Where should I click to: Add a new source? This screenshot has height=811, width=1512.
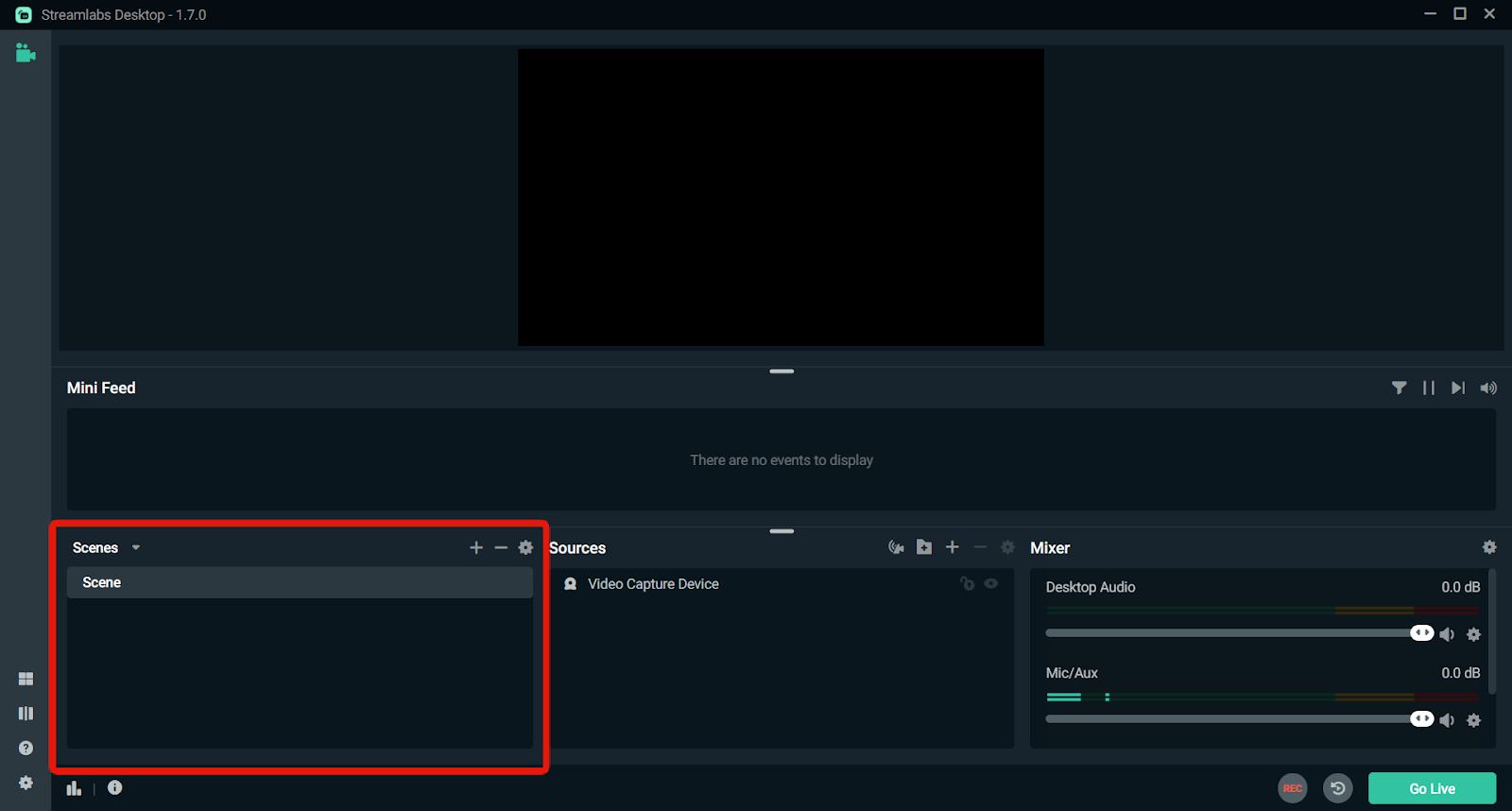pyautogui.click(x=953, y=547)
